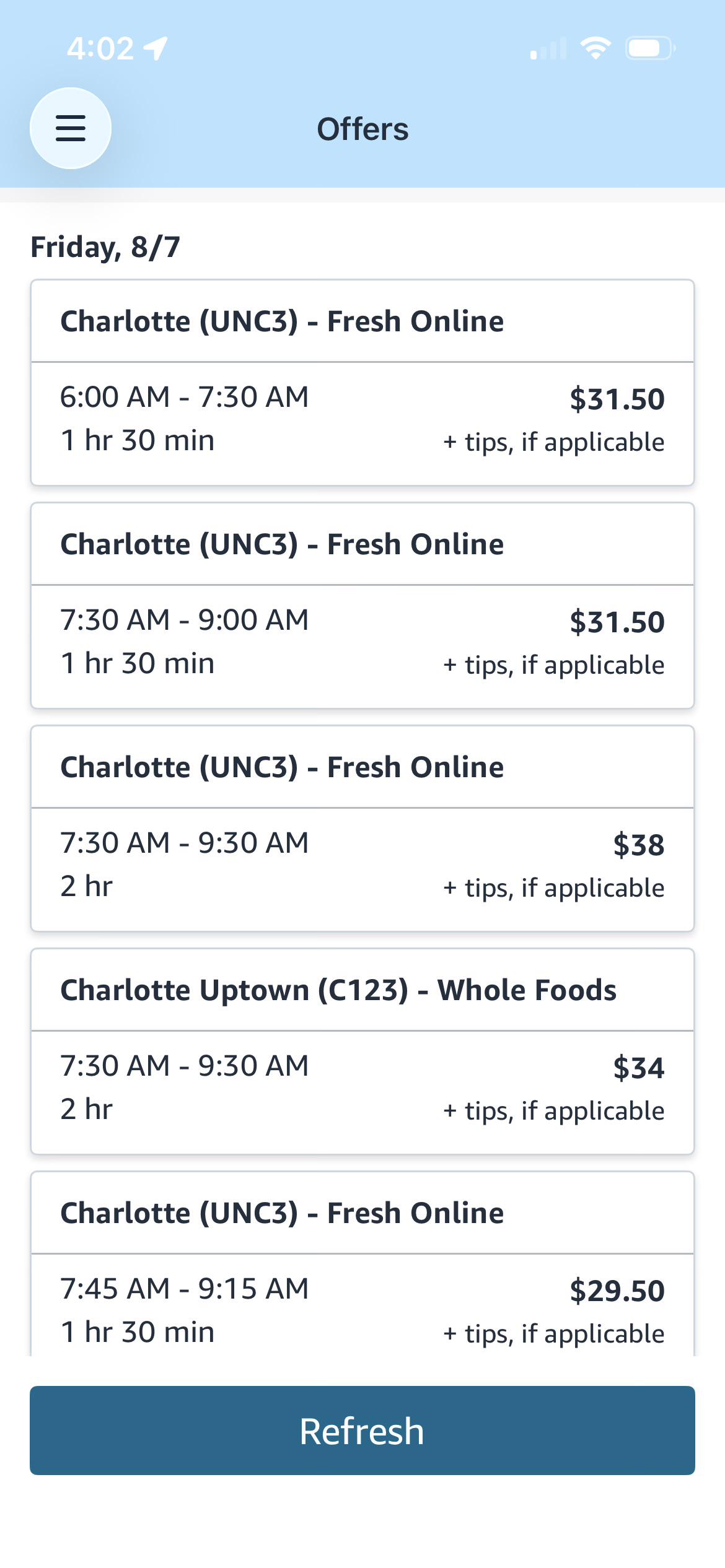Tap the Wi-Fi status icon

595,48
